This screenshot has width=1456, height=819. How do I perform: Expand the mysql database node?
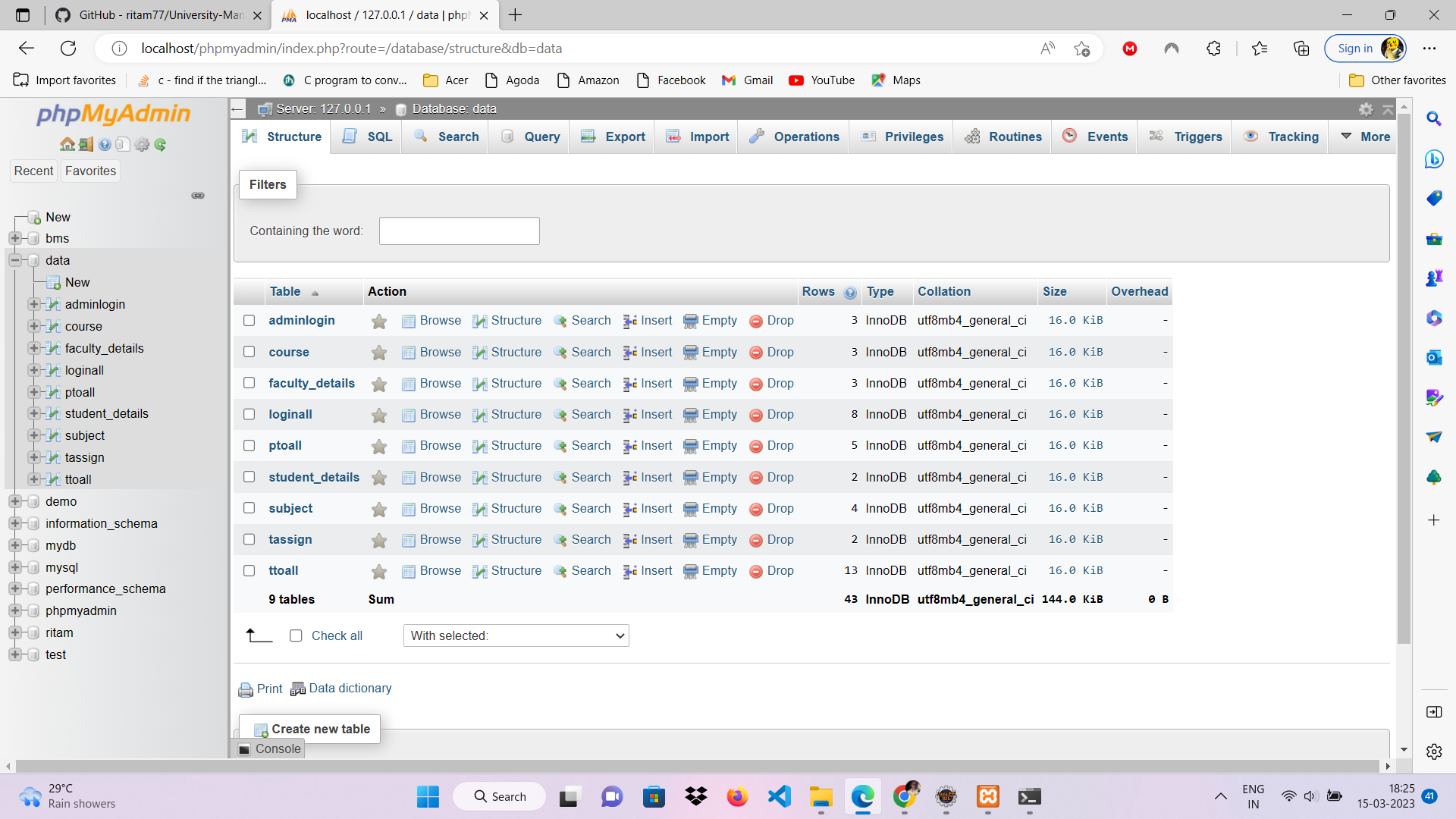click(x=15, y=567)
